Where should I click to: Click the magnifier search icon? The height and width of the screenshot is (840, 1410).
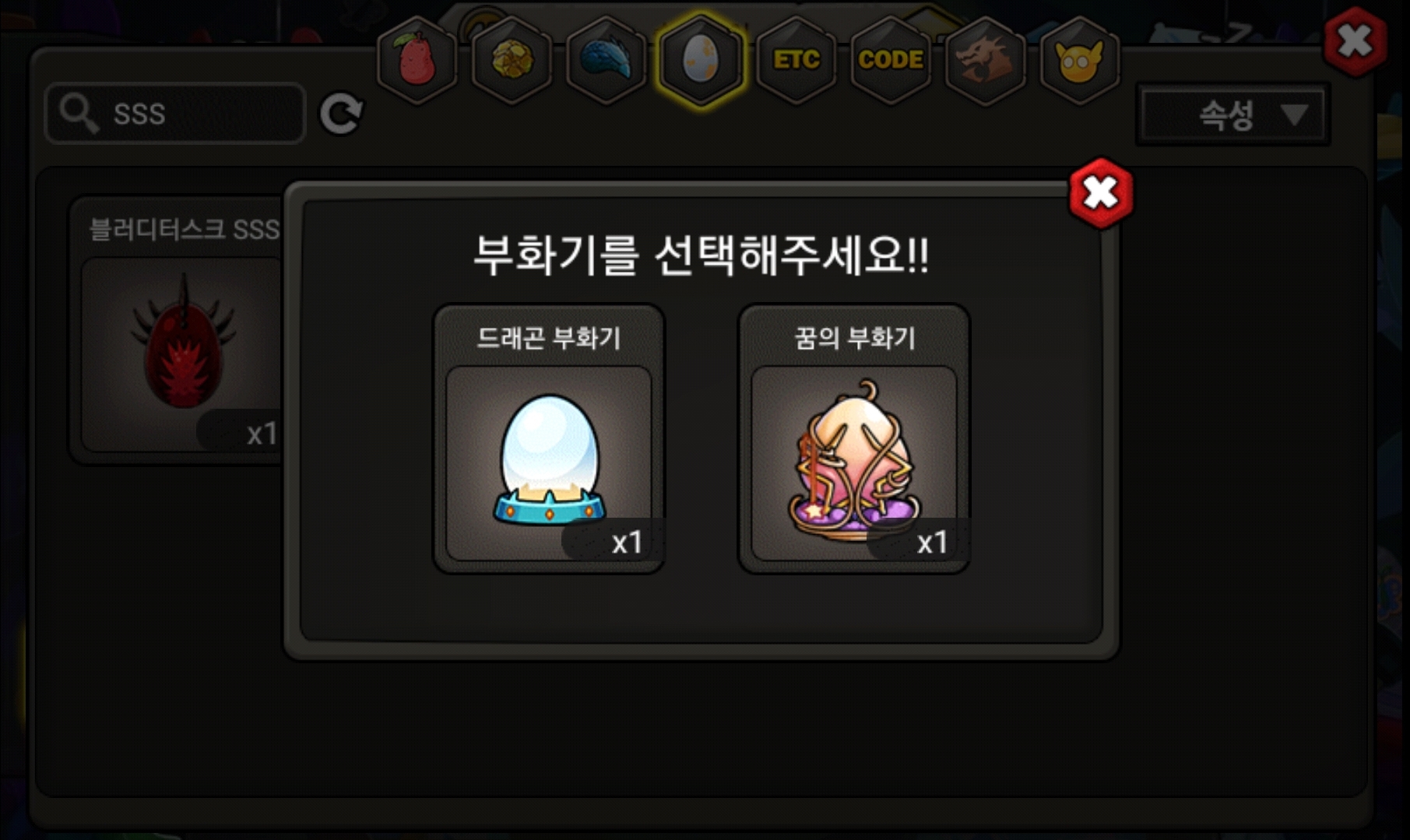(x=79, y=114)
